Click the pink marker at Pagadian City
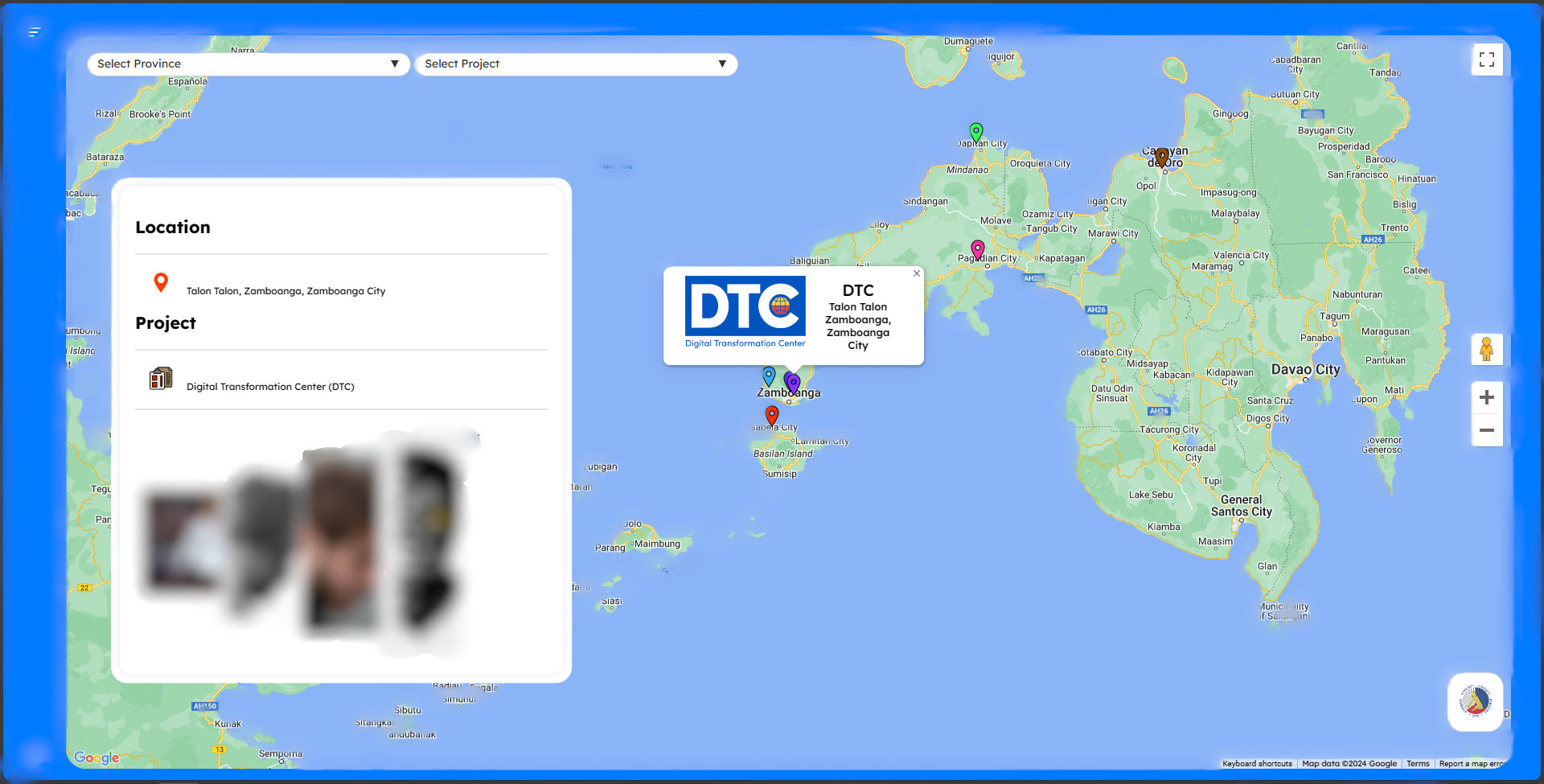The height and width of the screenshot is (784, 1544). [x=978, y=250]
